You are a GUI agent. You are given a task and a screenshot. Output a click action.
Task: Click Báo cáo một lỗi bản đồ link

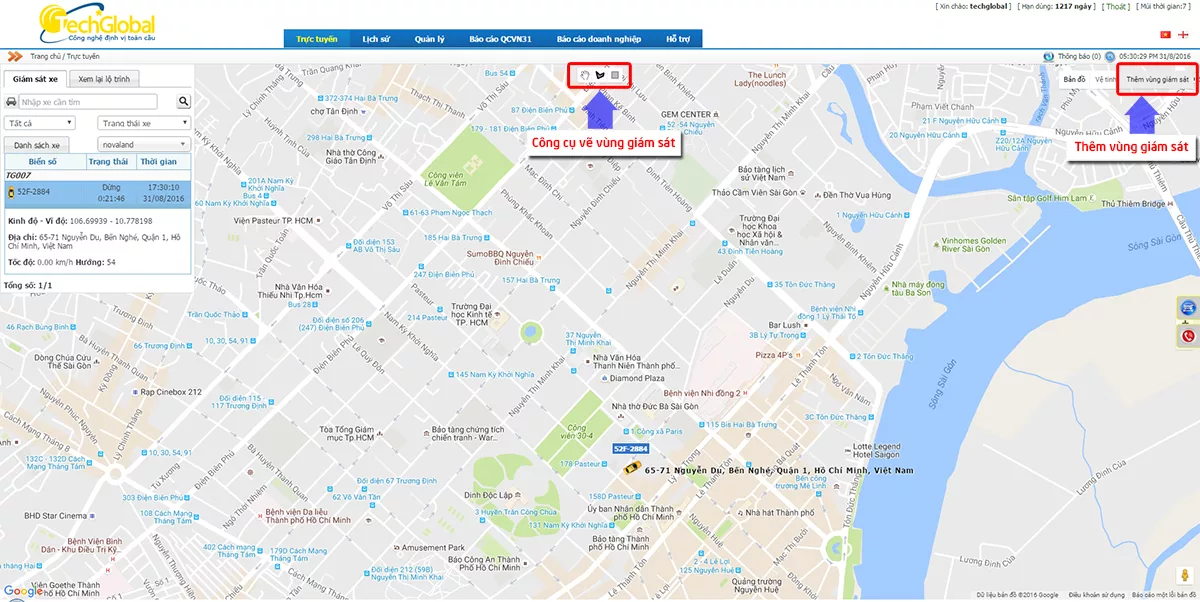[1164, 595]
